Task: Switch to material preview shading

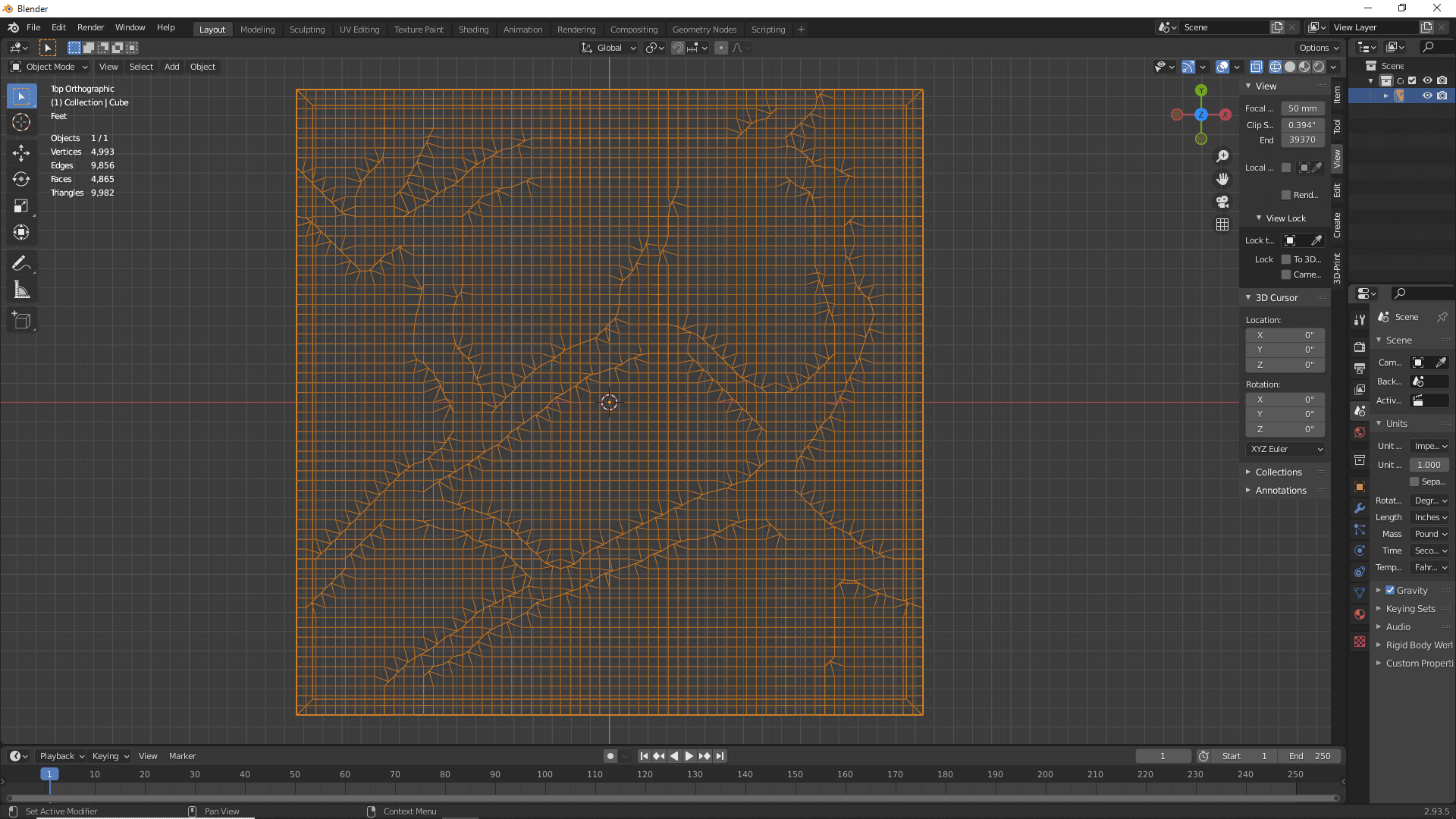Action: [x=1304, y=67]
